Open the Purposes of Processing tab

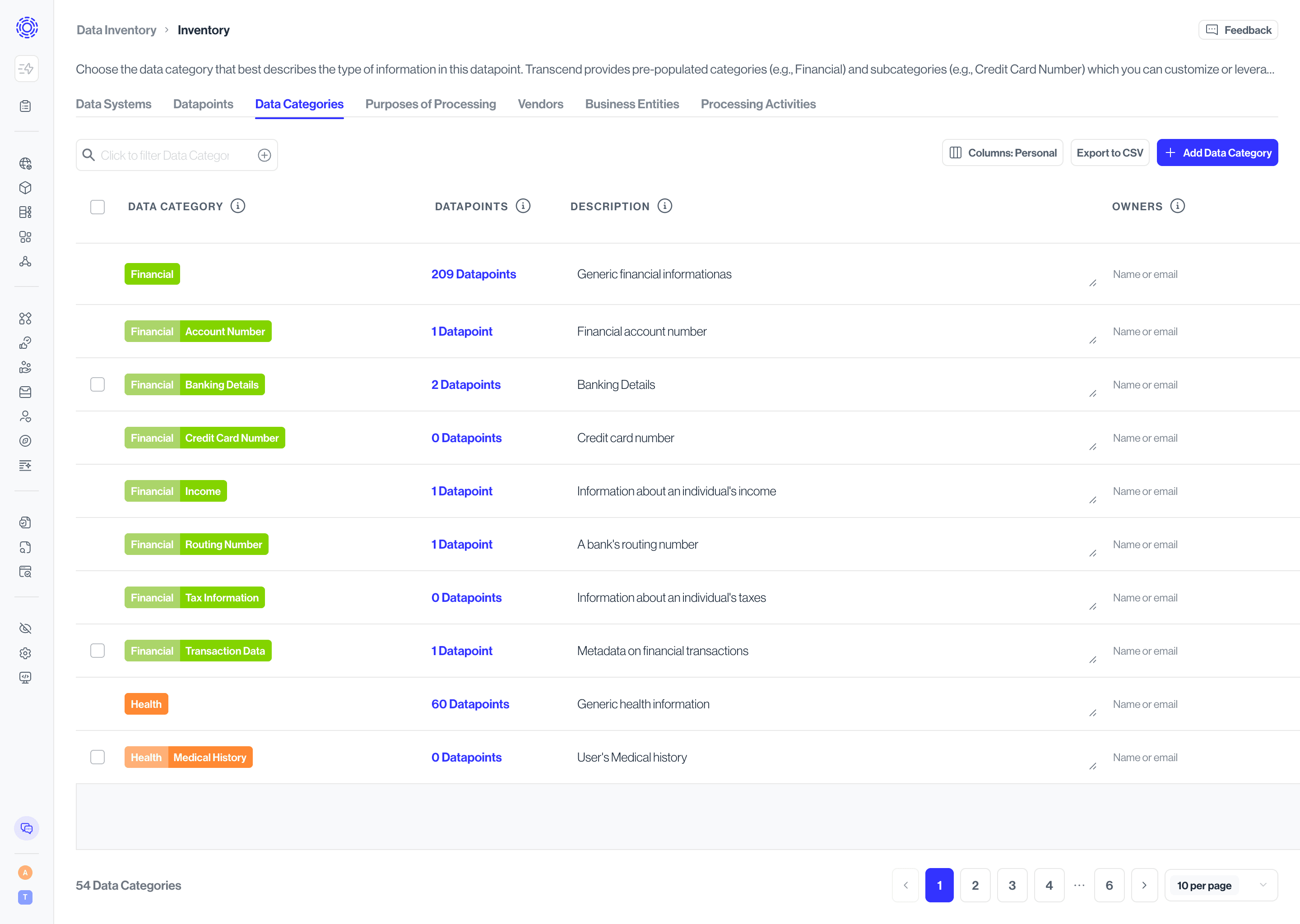[x=430, y=104]
